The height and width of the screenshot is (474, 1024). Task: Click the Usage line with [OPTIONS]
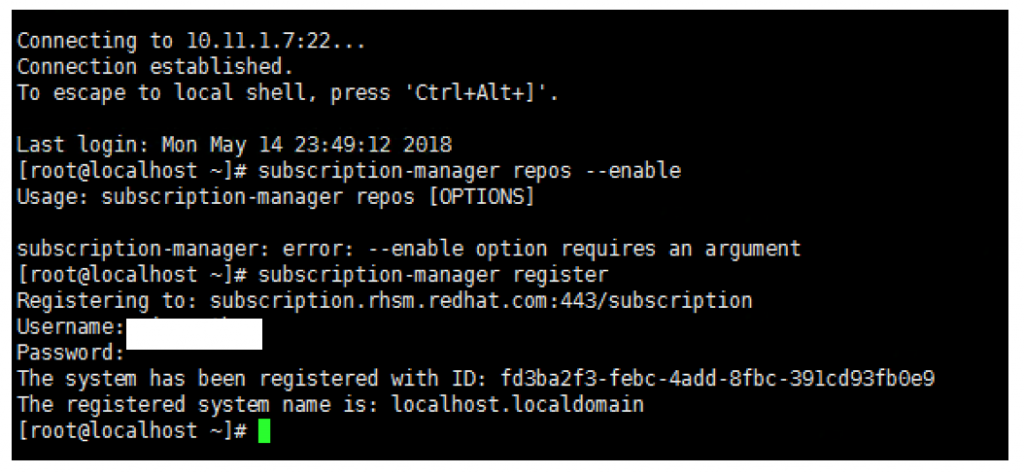[276, 197]
